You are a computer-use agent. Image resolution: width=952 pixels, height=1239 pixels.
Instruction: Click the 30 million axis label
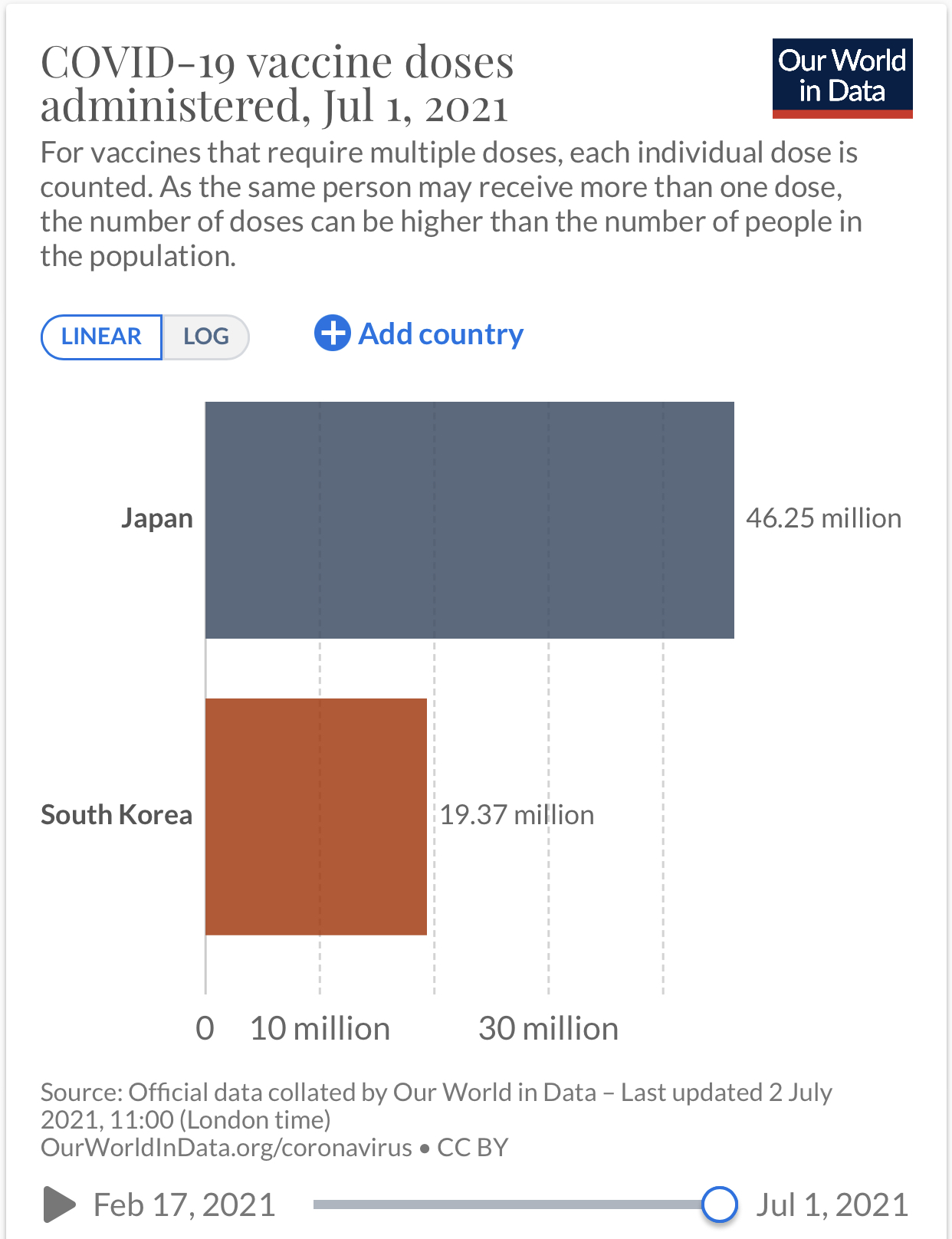pyautogui.click(x=548, y=1028)
